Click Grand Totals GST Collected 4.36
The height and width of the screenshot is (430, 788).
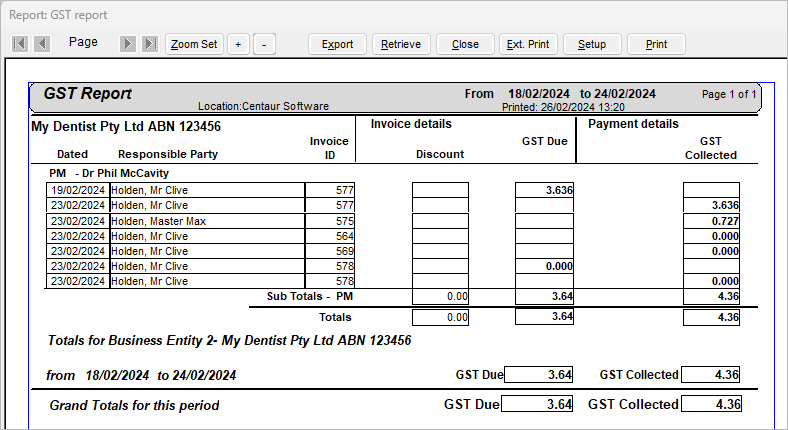[x=711, y=404]
